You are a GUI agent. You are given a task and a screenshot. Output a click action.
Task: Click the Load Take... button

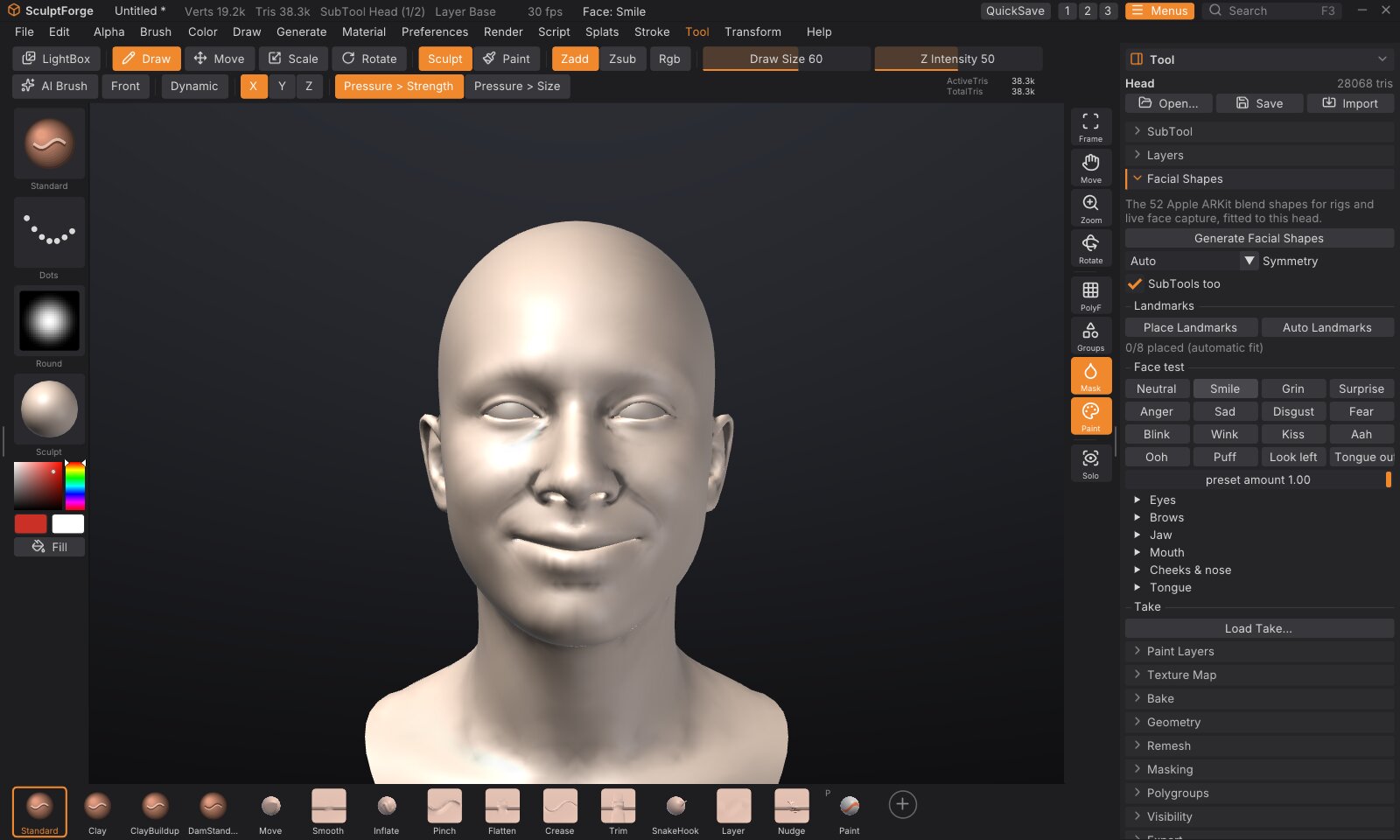point(1259,628)
